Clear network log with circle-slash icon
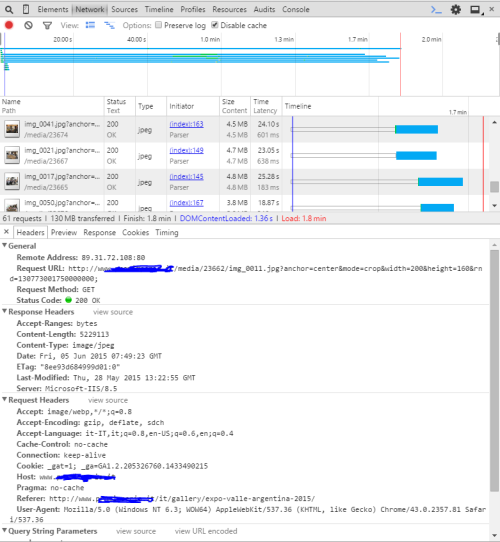Screen dimensions: 500x542 tap(28, 25)
